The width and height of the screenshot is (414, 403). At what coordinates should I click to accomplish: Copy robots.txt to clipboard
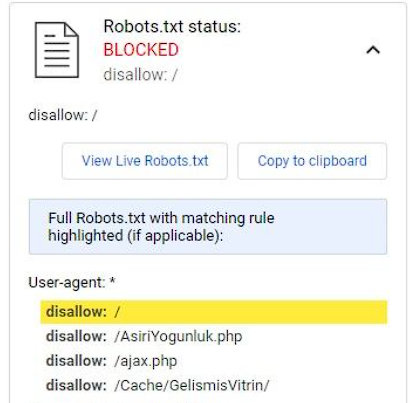(312, 161)
